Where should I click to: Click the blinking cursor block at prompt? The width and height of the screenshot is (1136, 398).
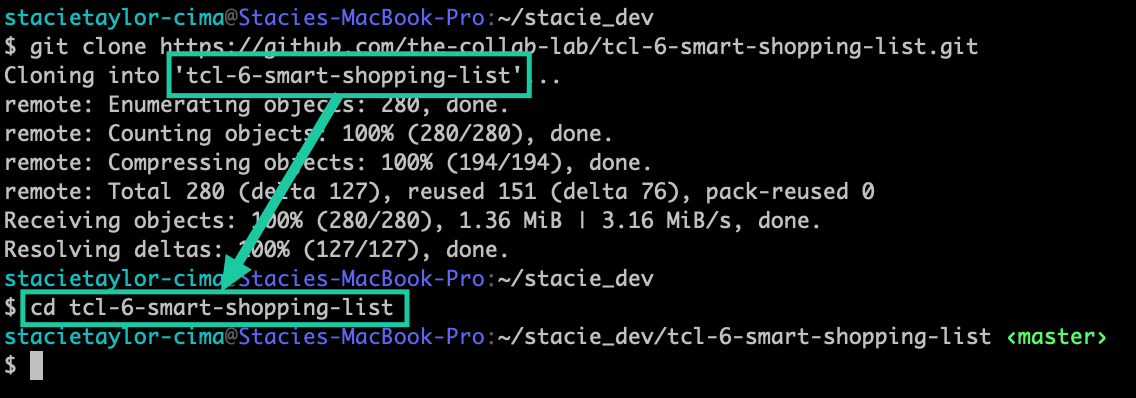(36, 365)
